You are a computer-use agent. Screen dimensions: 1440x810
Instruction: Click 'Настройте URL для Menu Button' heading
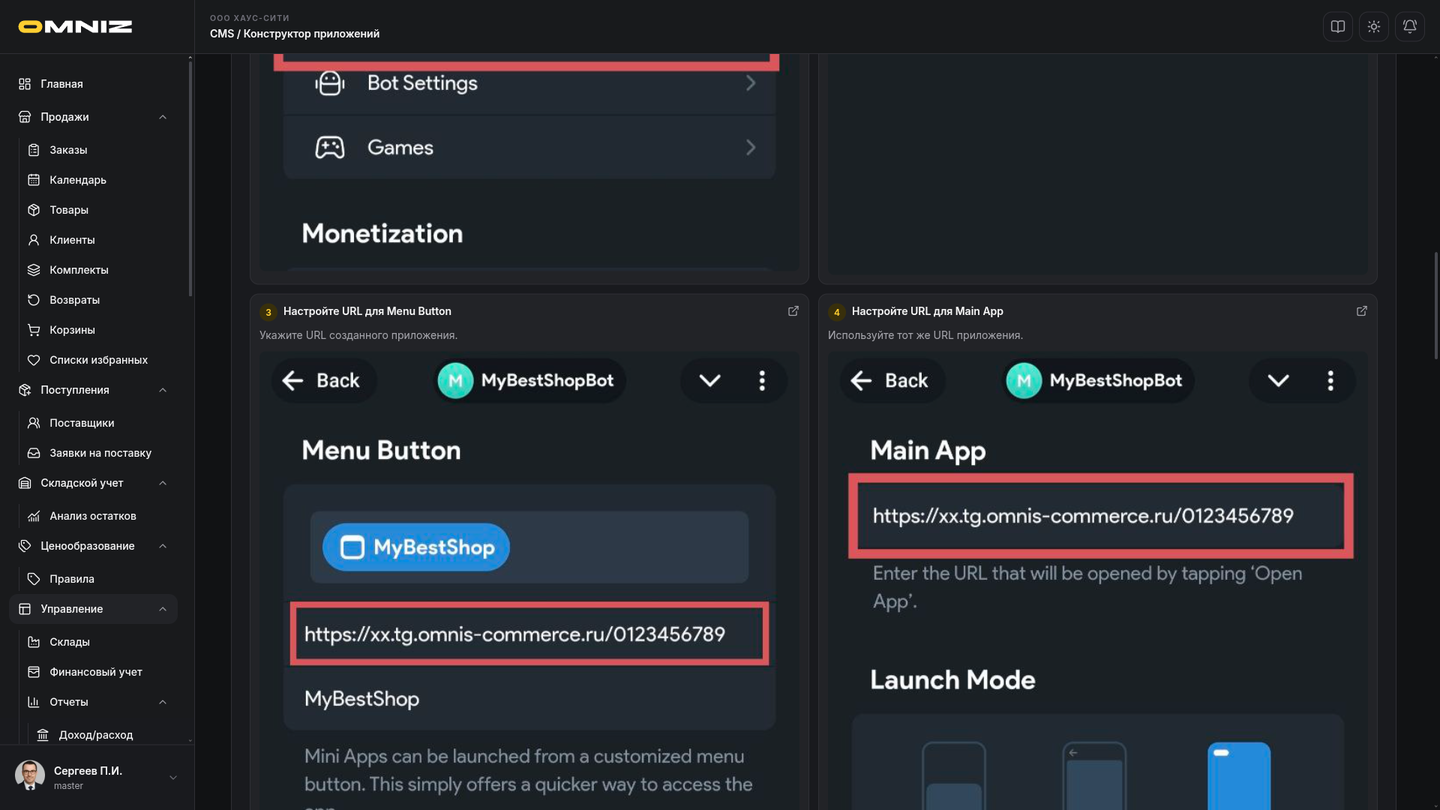coord(367,311)
